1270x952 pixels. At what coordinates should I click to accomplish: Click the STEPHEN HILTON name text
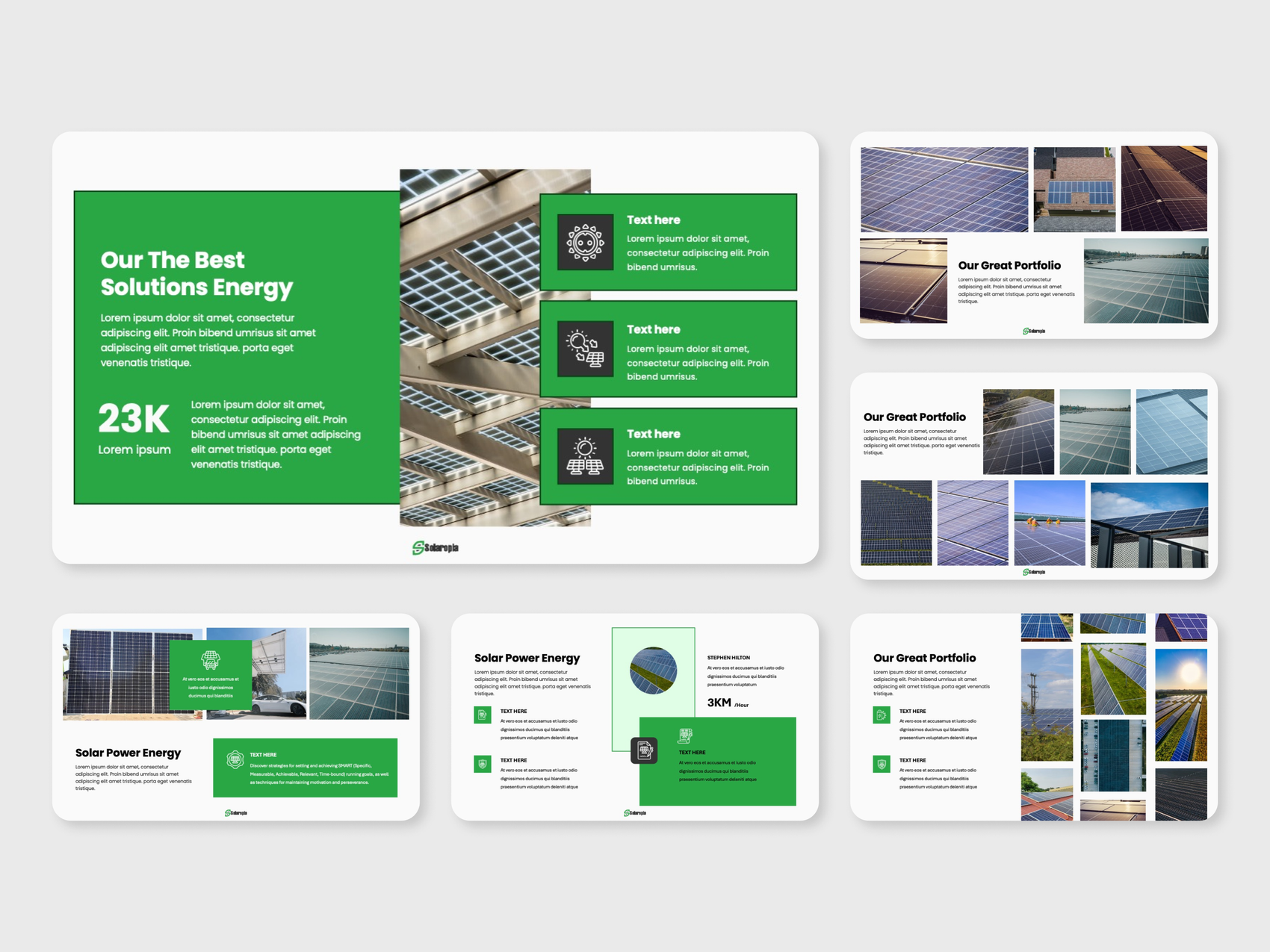pyautogui.click(x=728, y=658)
